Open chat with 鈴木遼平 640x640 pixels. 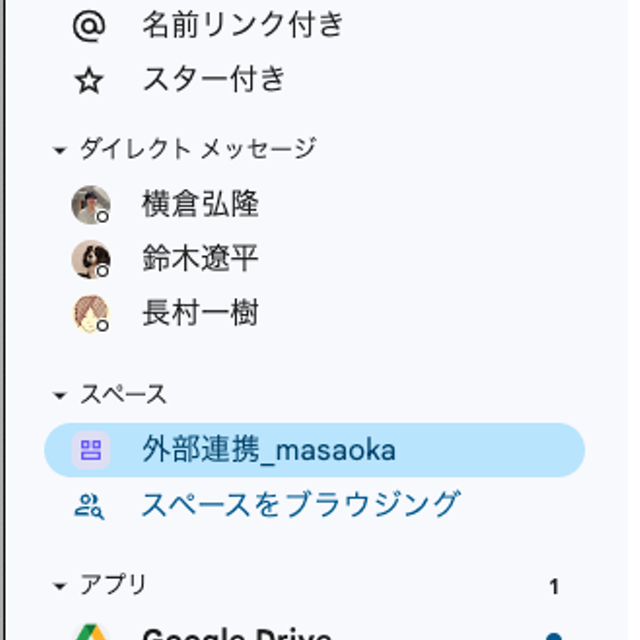[201, 260]
